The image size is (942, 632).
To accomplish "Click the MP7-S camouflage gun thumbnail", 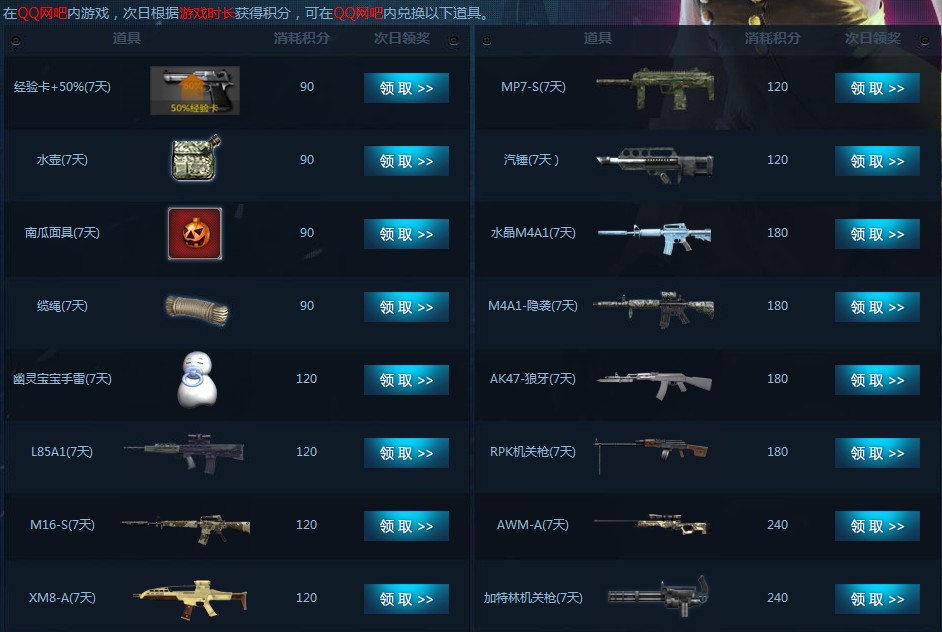I will (x=655, y=89).
